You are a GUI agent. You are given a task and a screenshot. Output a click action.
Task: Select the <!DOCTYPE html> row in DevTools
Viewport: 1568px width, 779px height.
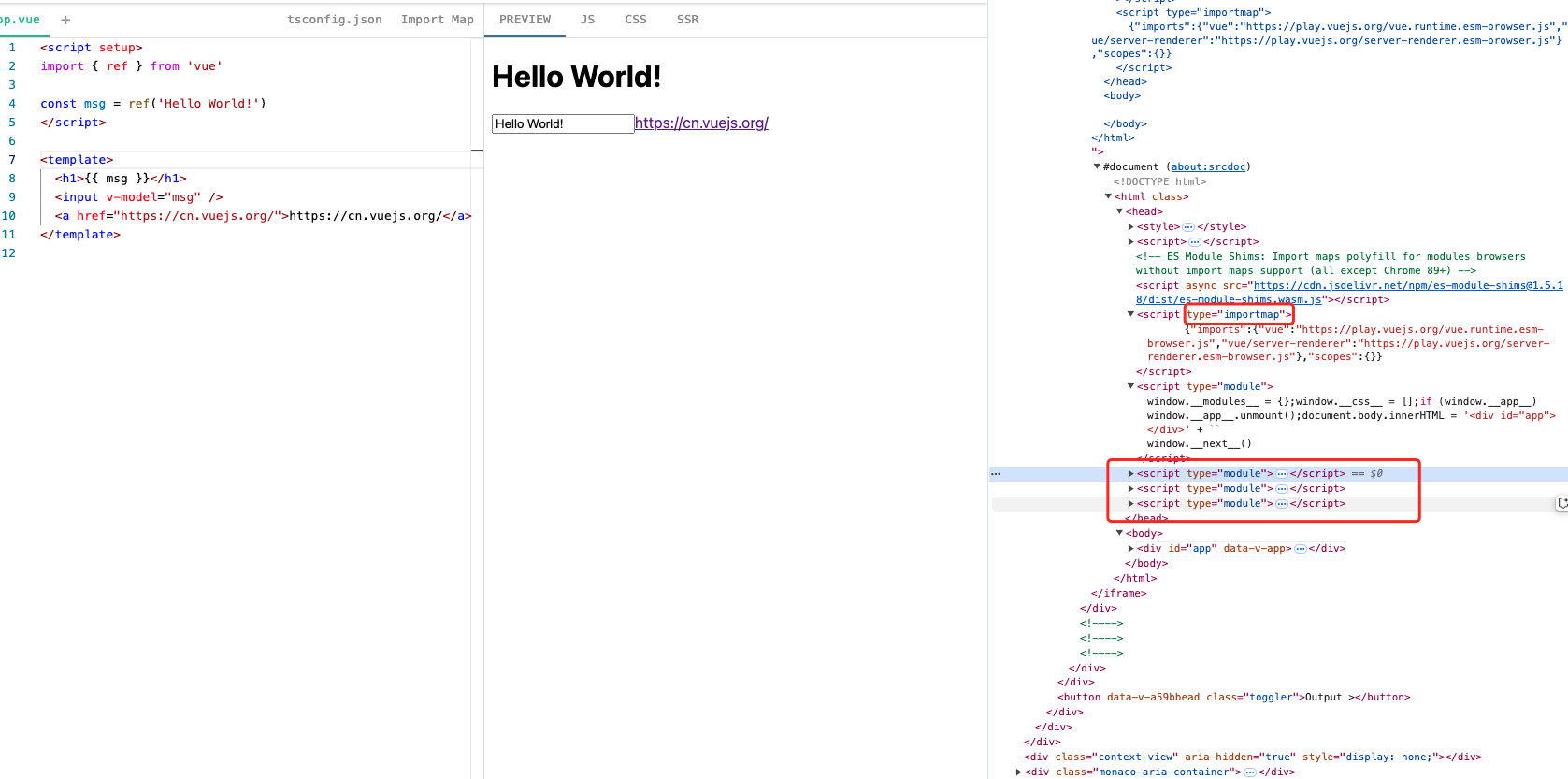coord(1159,182)
